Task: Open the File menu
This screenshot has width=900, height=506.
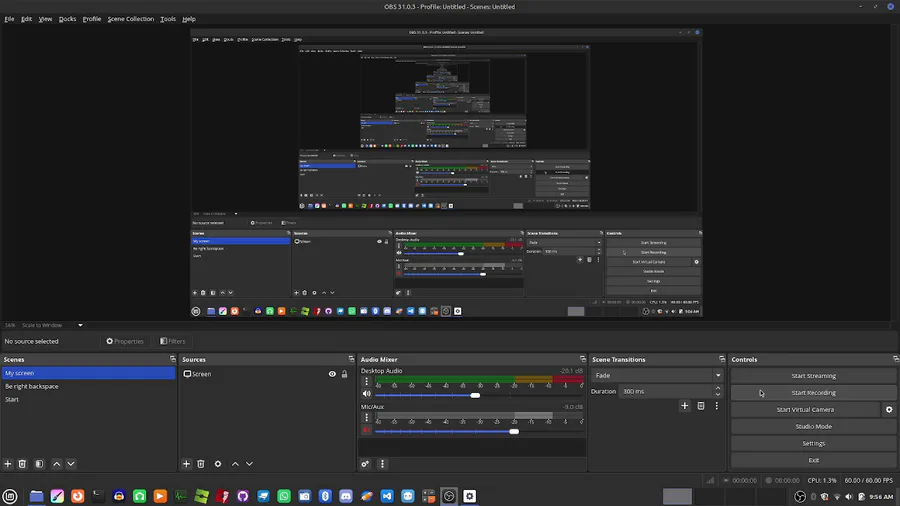Action: pyautogui.click(x=9, y=19)
